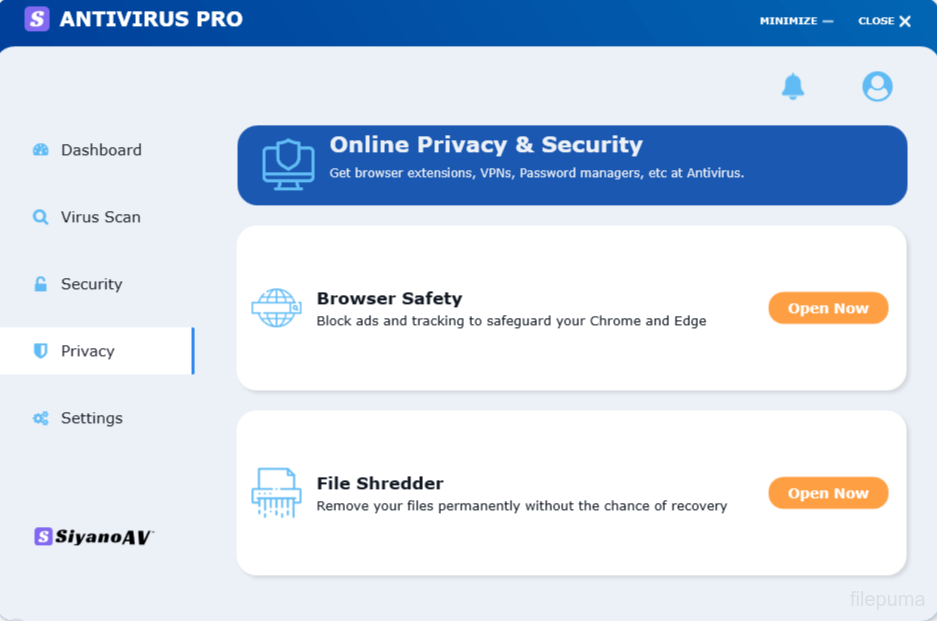Image resolution: width=937 pixels, height=621 pixels.
Task: Click the Security padlock icon
Action: [x=41, y=284]
